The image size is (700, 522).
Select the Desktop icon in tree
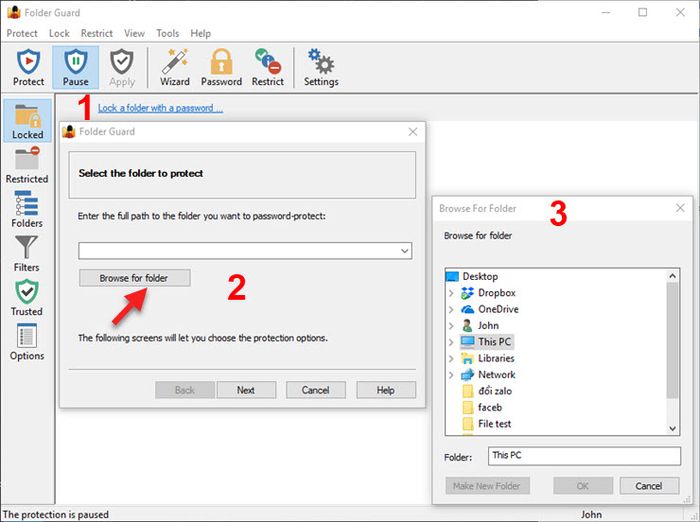pyautogui.click(x=452, y=276)
